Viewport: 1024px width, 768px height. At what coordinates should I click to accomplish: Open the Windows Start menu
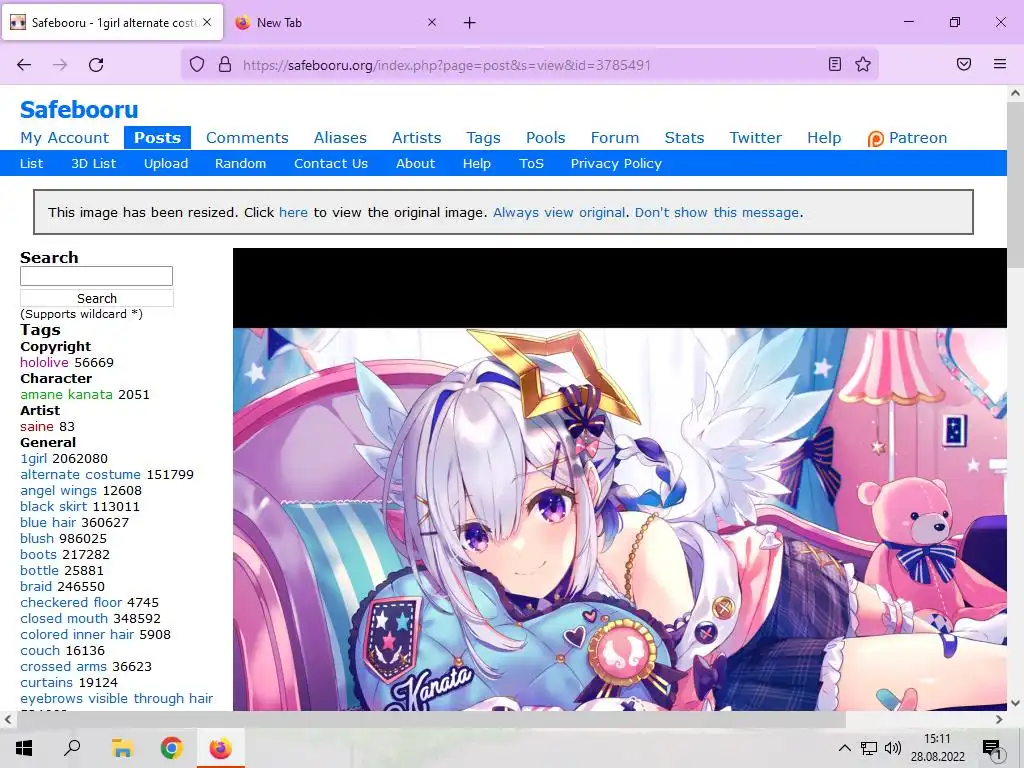tap(24, 748)
